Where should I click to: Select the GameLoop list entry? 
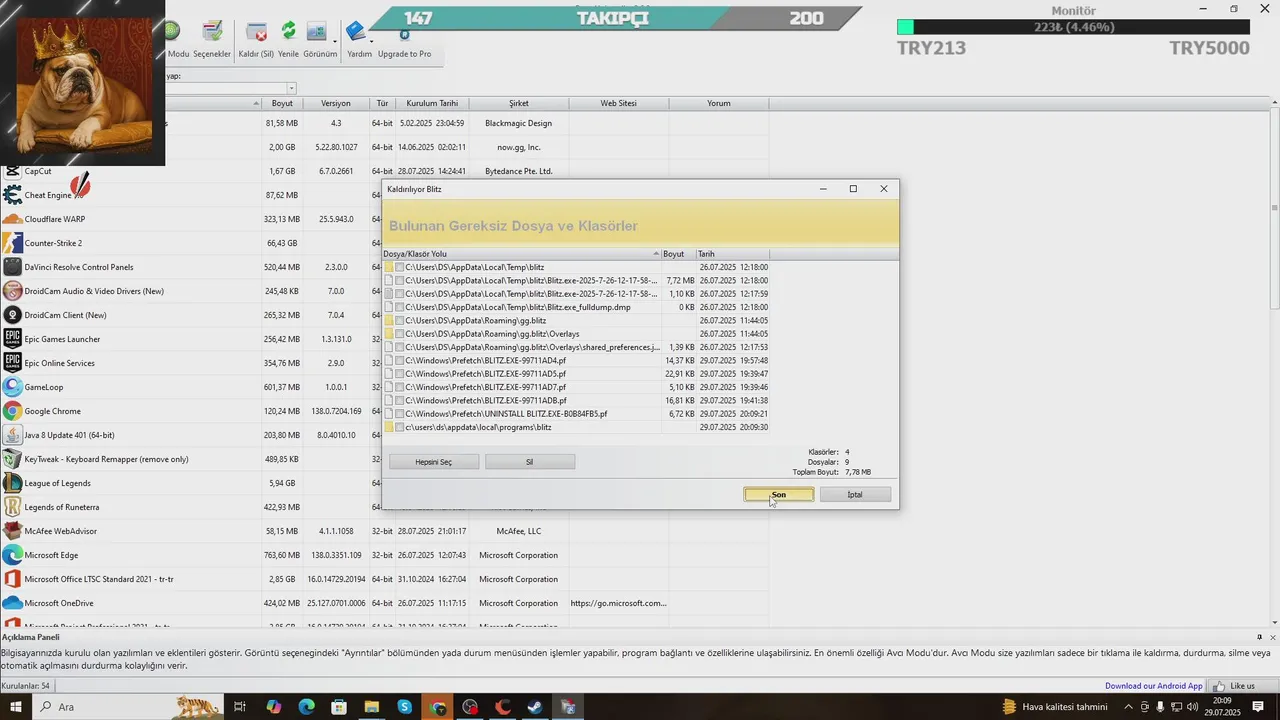pos(384,387)
